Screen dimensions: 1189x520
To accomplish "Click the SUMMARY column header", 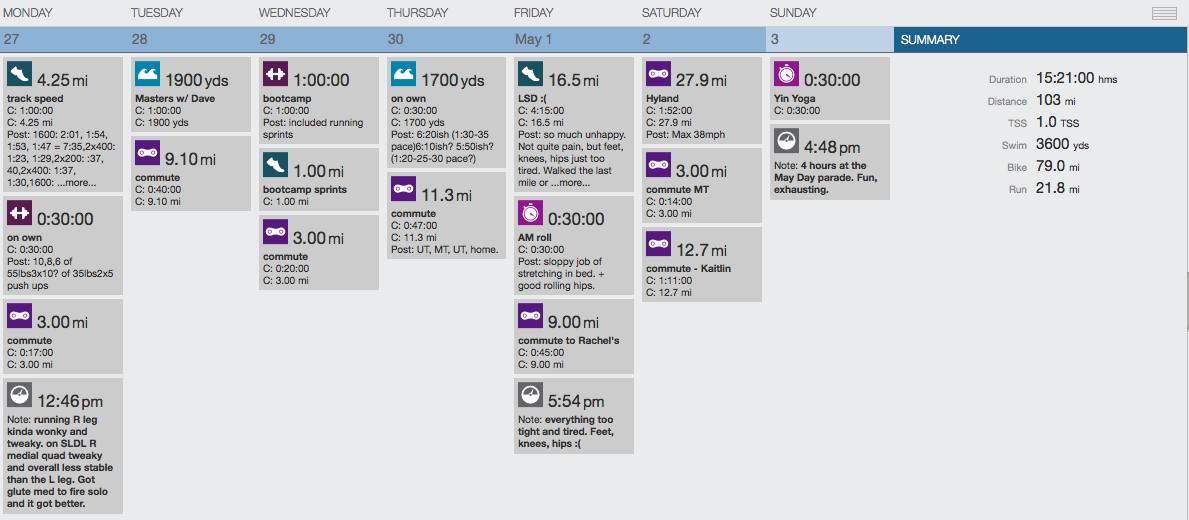I will point(1040,40).
